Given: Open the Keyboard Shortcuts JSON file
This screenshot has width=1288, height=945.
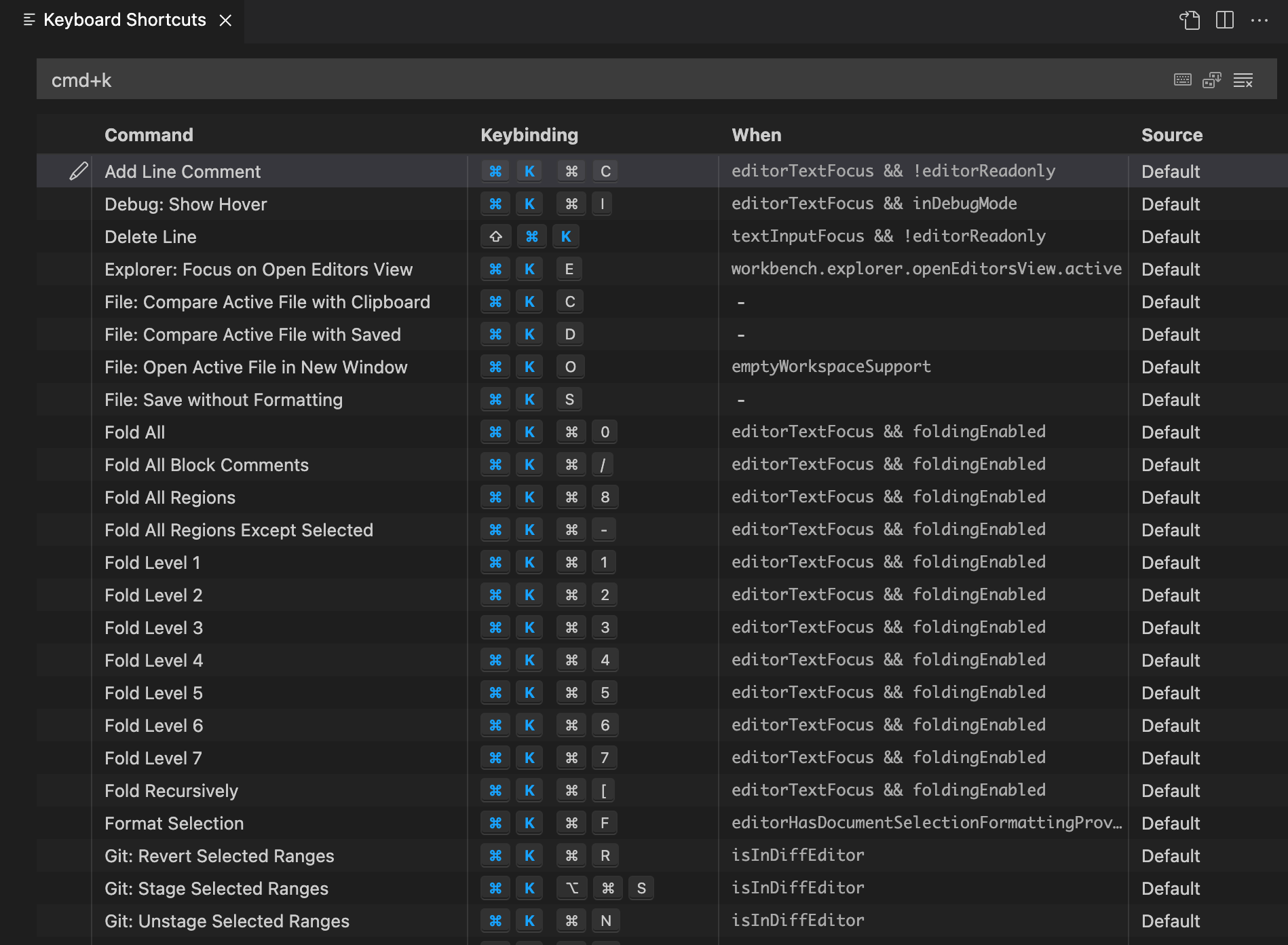Looking at the screenshot, I should point(1190,20).
